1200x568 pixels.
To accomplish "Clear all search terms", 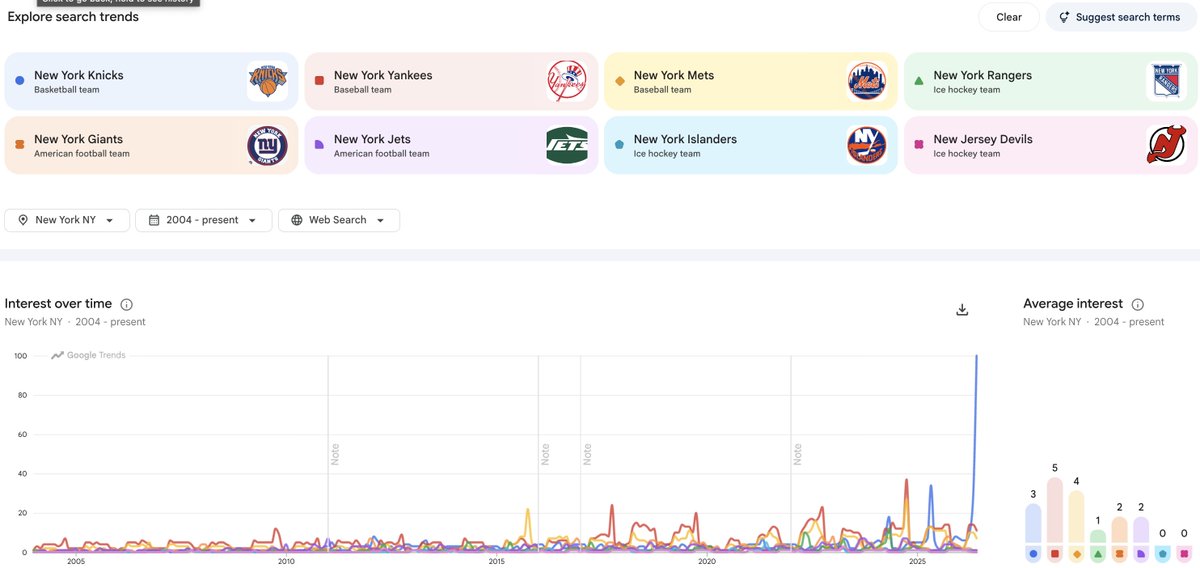I will 1009,17.
